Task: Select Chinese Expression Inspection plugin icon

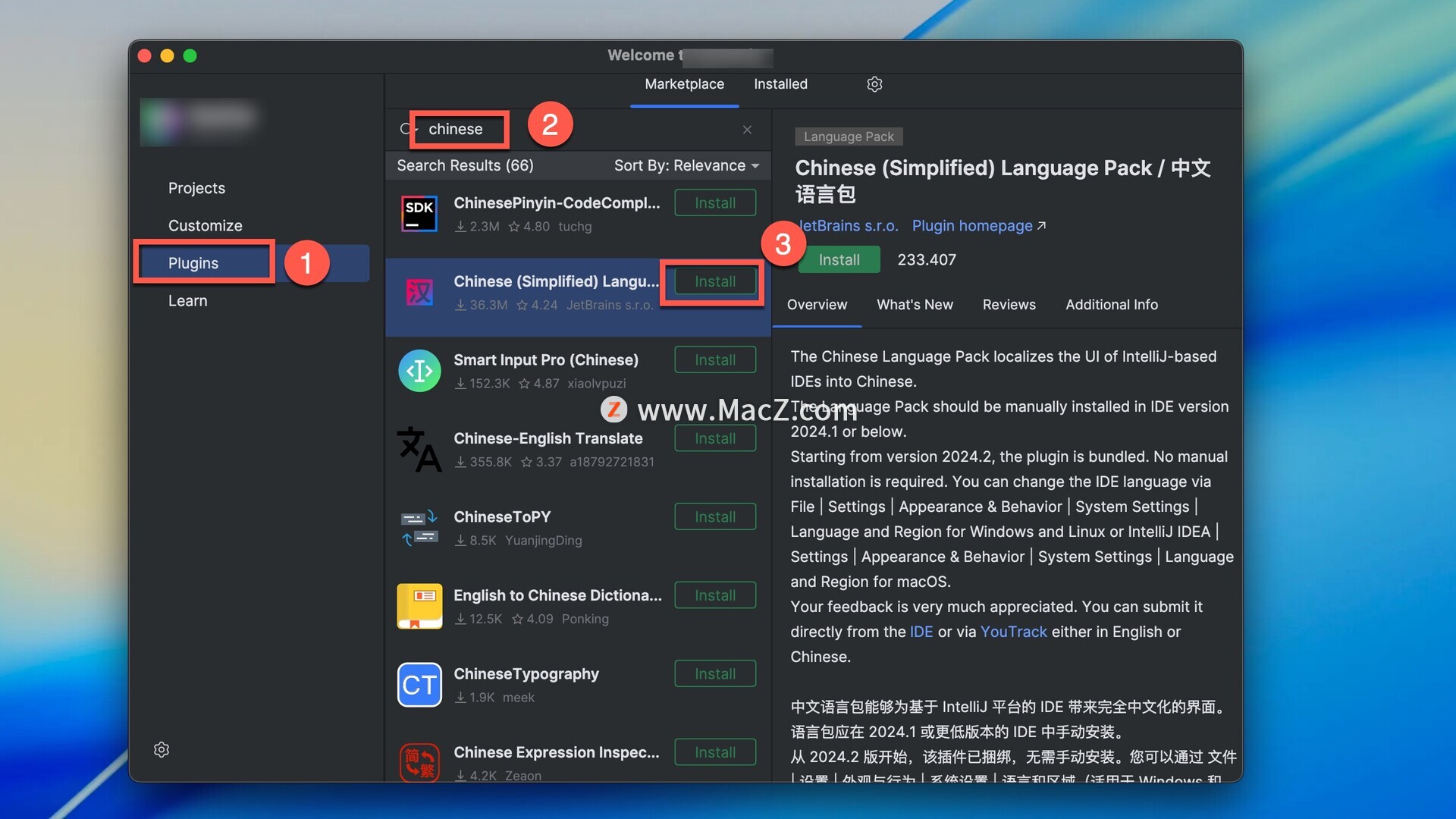Action: [419, 762]
